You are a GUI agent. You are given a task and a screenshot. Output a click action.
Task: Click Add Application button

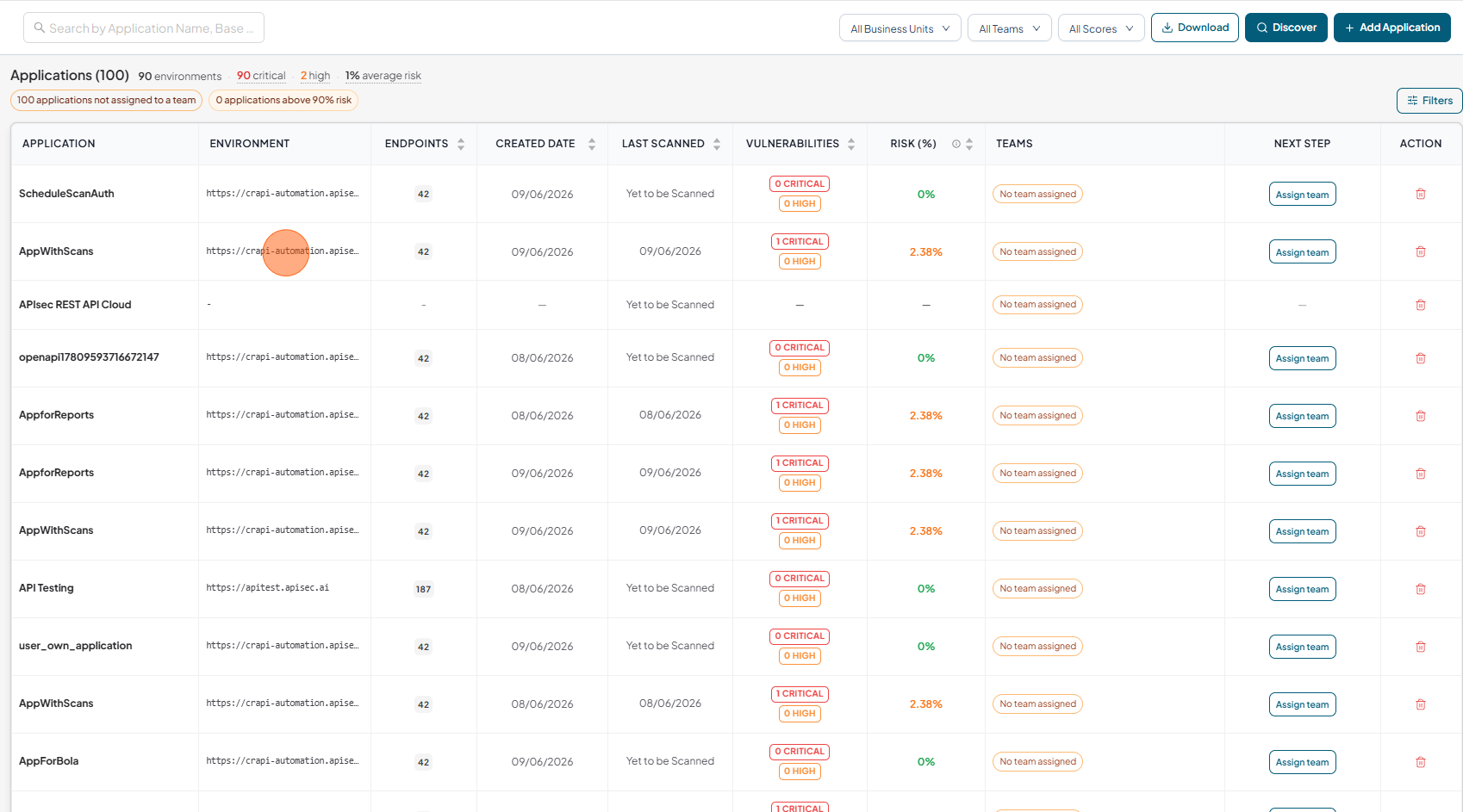[x=1391, y=28]
